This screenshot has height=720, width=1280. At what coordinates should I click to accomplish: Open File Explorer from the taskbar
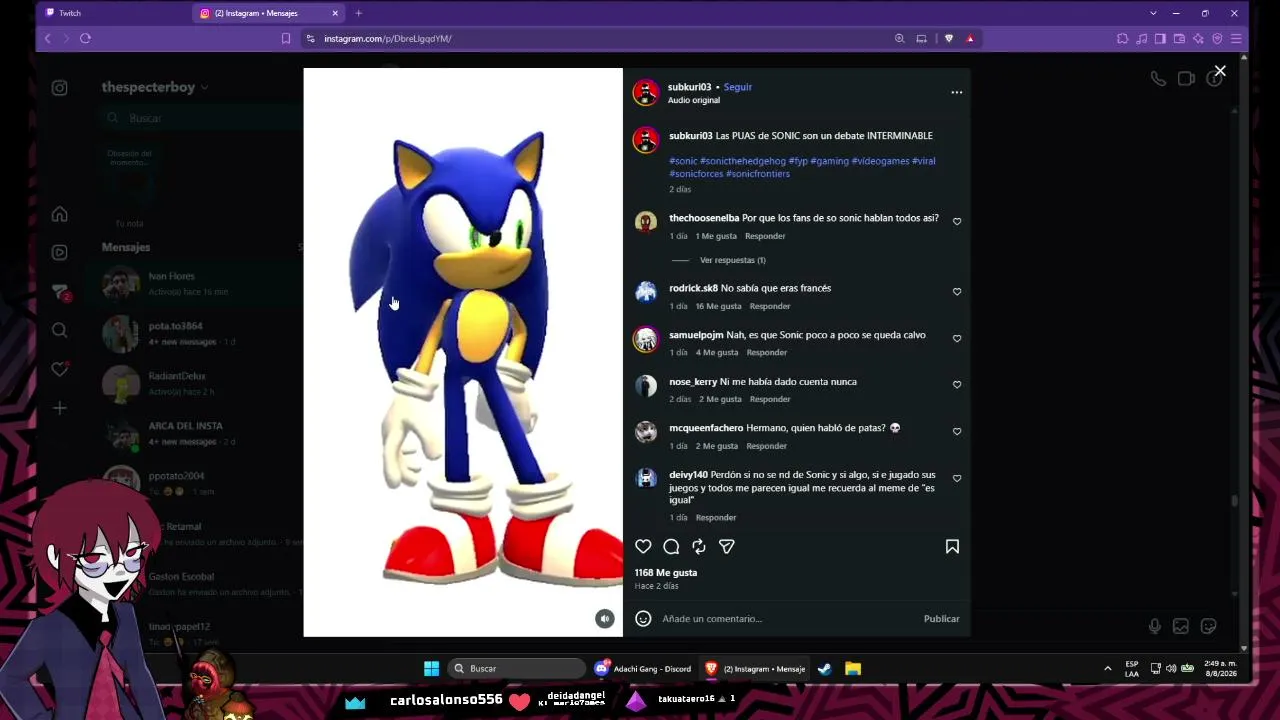click(x=853, y=668)
